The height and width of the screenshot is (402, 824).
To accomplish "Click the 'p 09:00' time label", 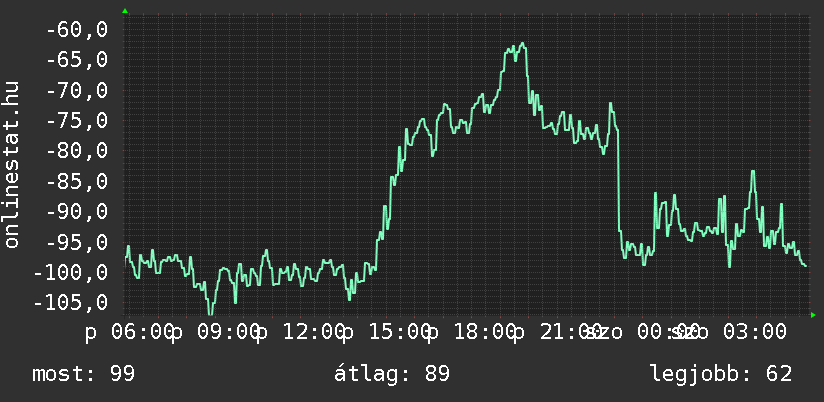I will tap(213, 331).
